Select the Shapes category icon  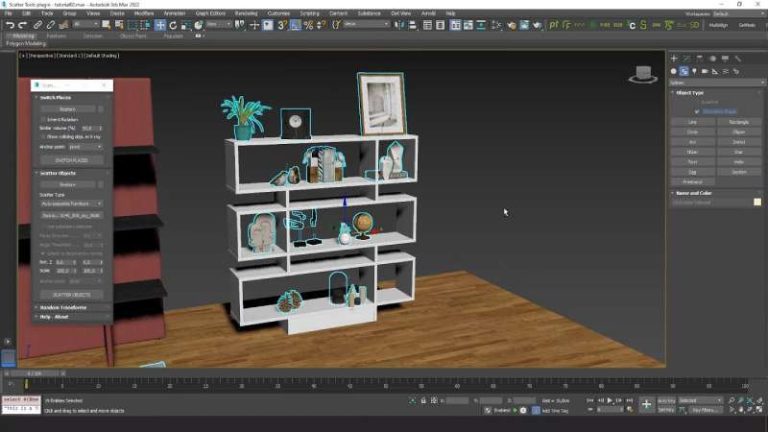click(x=684, y=71)
